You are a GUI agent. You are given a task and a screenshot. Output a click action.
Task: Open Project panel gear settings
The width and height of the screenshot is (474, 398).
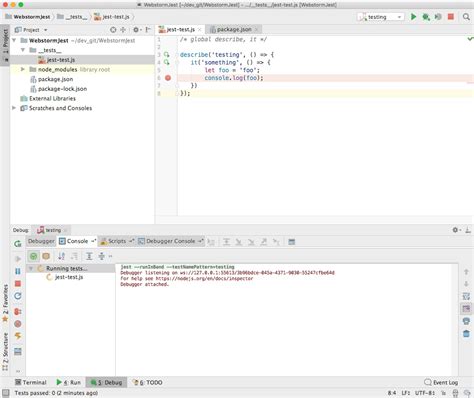tap(136, 30)
